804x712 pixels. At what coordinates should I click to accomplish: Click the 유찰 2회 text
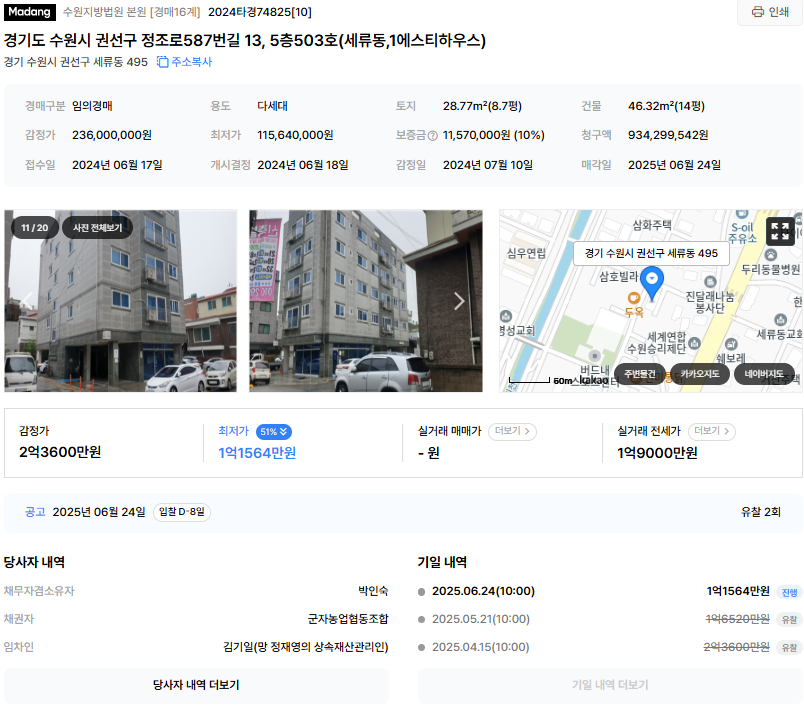click(x=760, y=512)
